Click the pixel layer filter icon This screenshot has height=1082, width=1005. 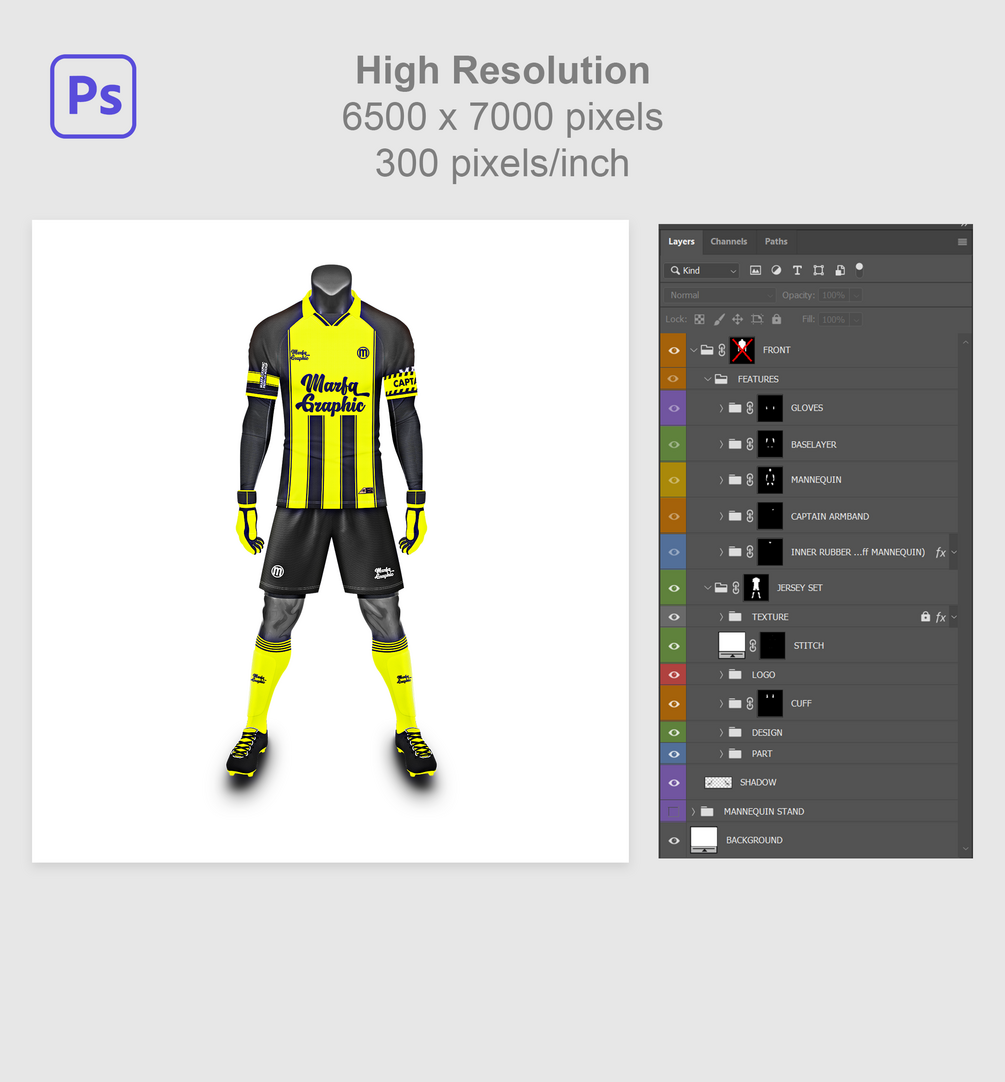click(x=755, y=270)
